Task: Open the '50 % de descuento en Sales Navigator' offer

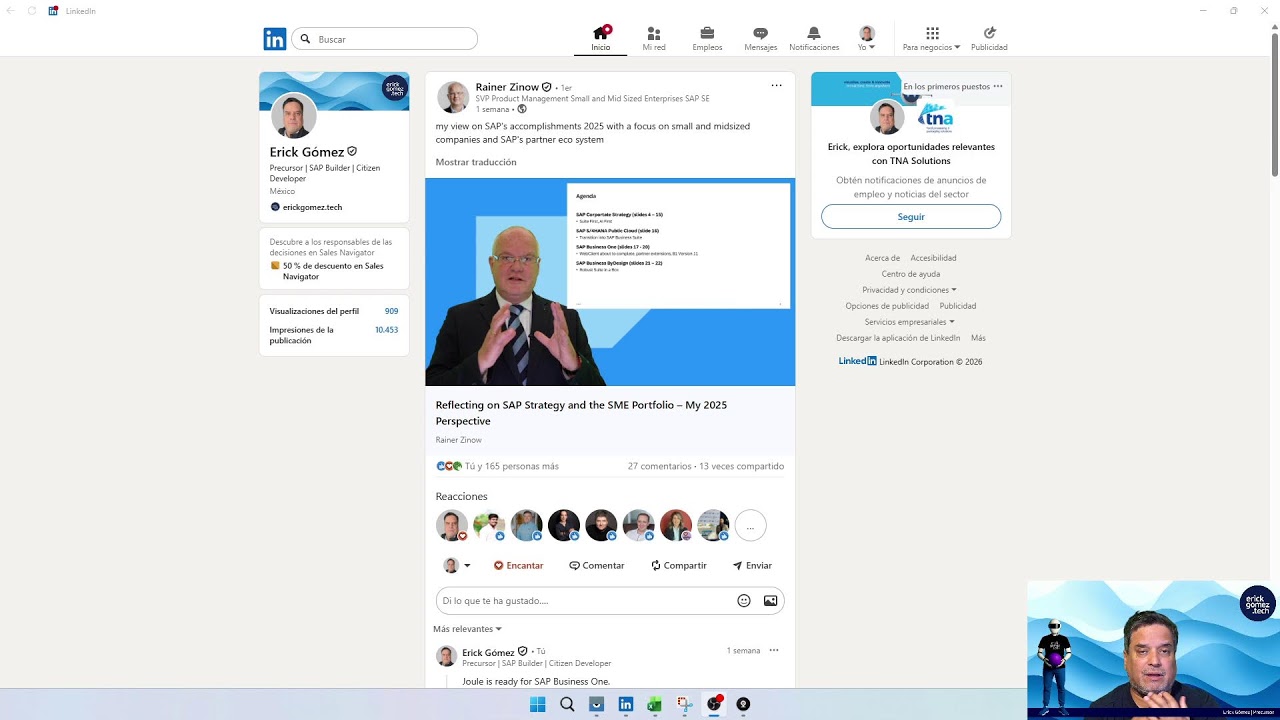Action: [333, 271]
